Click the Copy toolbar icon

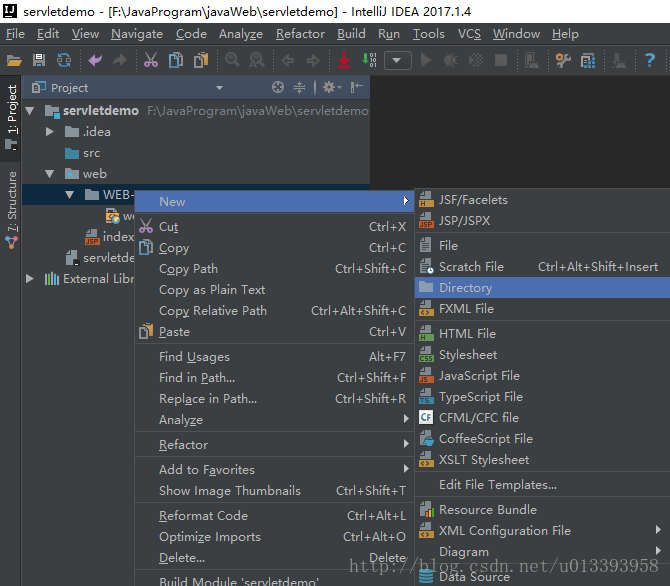pos(176,60)
